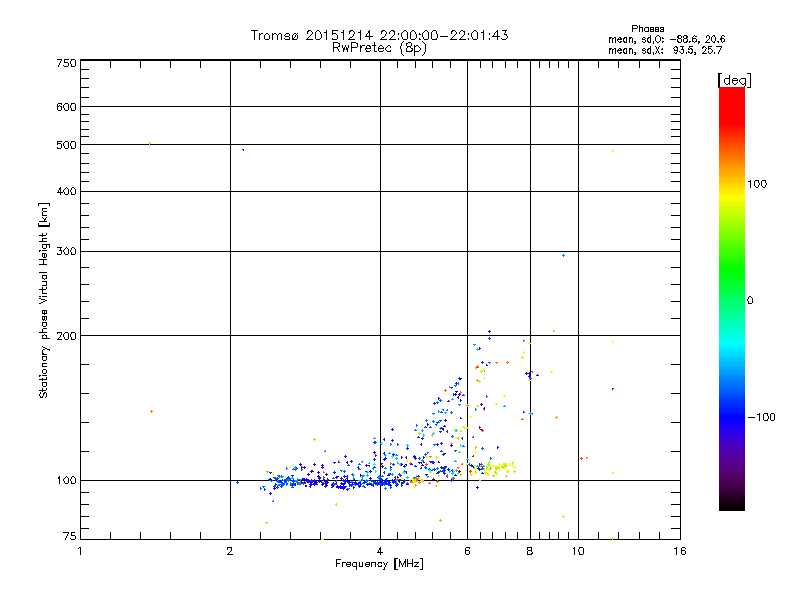Click the y-axis tick label "500"

[x=66, y=145]
